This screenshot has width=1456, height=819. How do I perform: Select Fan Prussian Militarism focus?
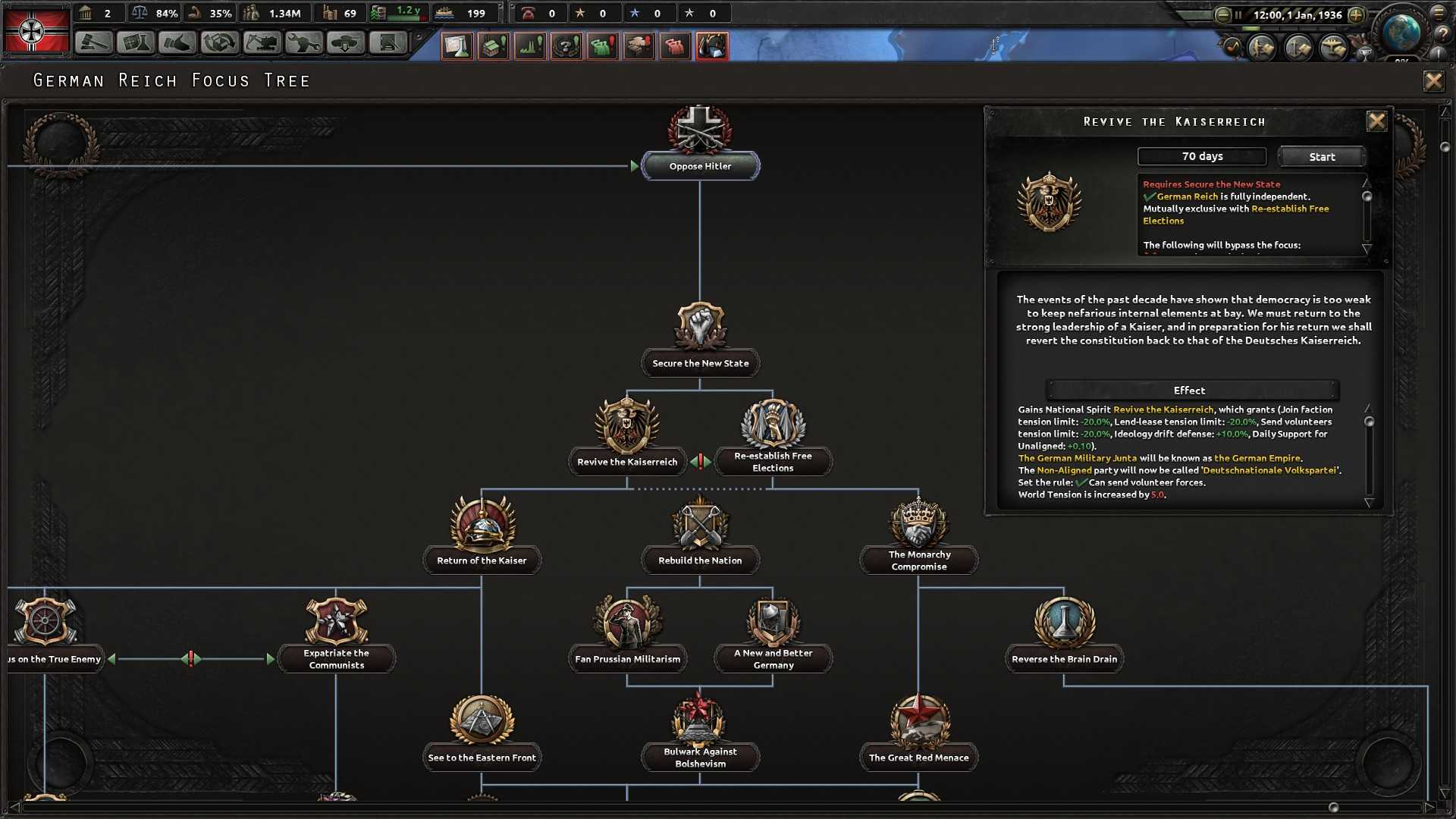coord(627,659)
